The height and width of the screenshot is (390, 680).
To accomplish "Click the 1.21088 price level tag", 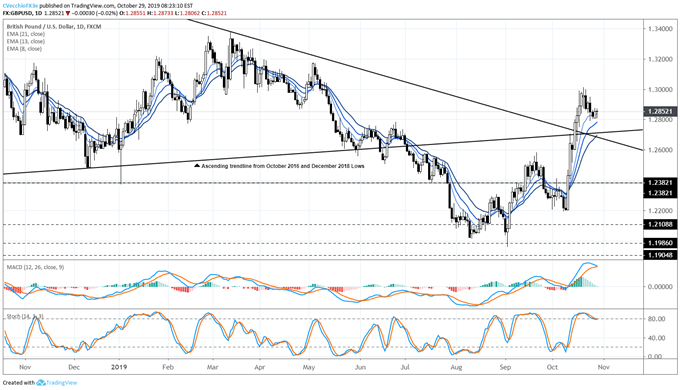I will tap(660, 224).
